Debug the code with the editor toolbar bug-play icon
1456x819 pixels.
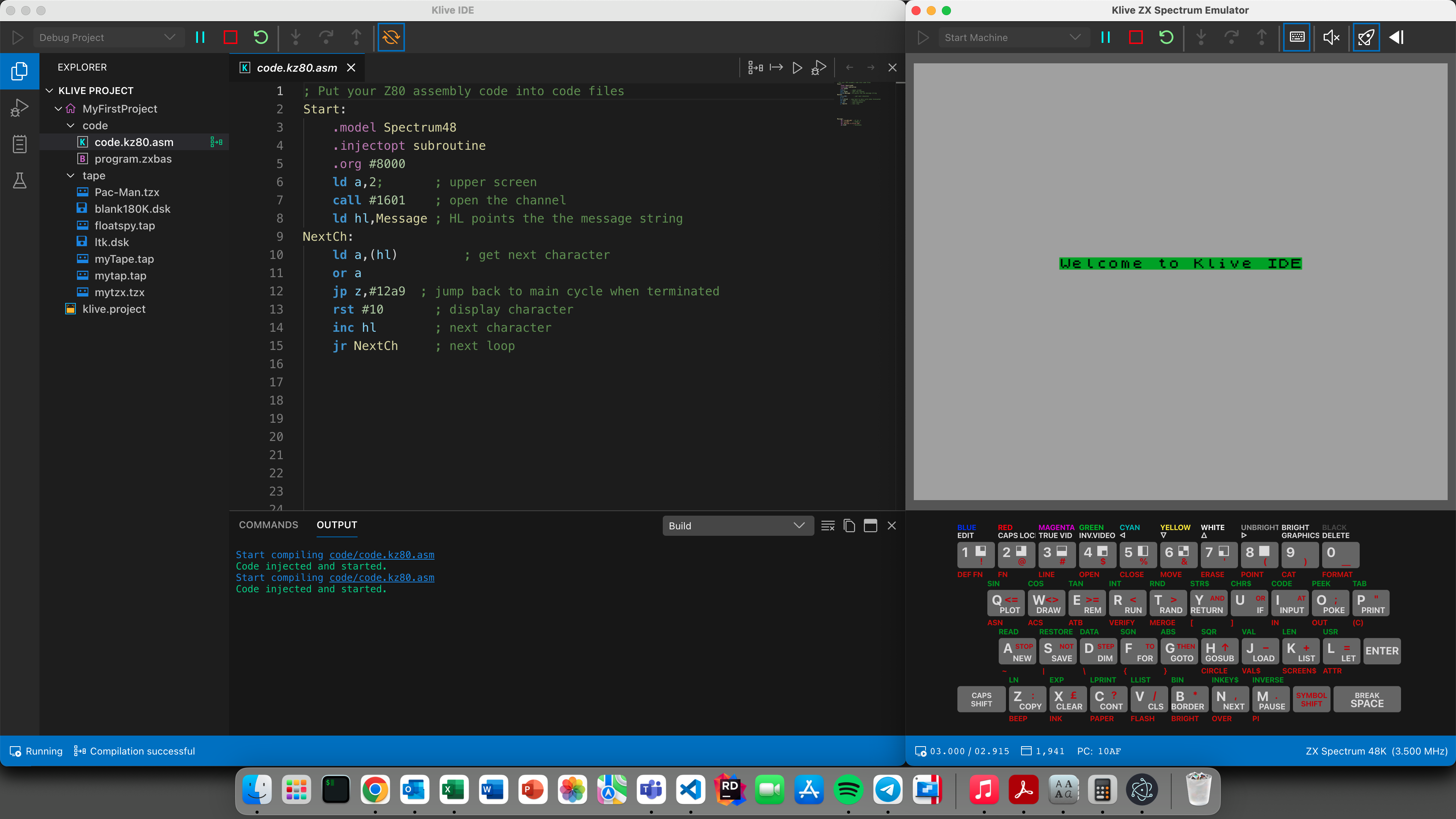(819, 68)
